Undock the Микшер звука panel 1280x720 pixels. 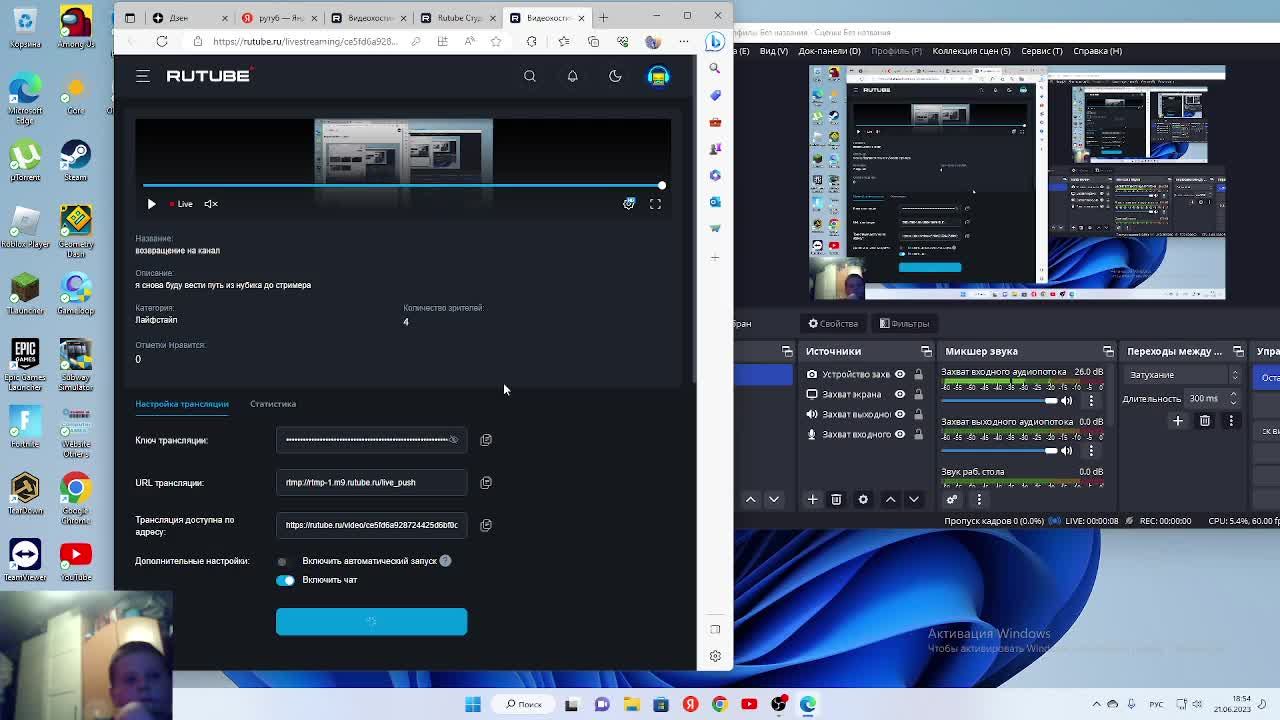(x=1108, y=351)
